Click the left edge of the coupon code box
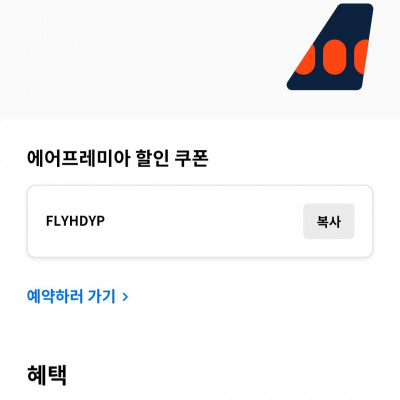Viewport: 400px width, 400px height. click(x=29, y=221)
